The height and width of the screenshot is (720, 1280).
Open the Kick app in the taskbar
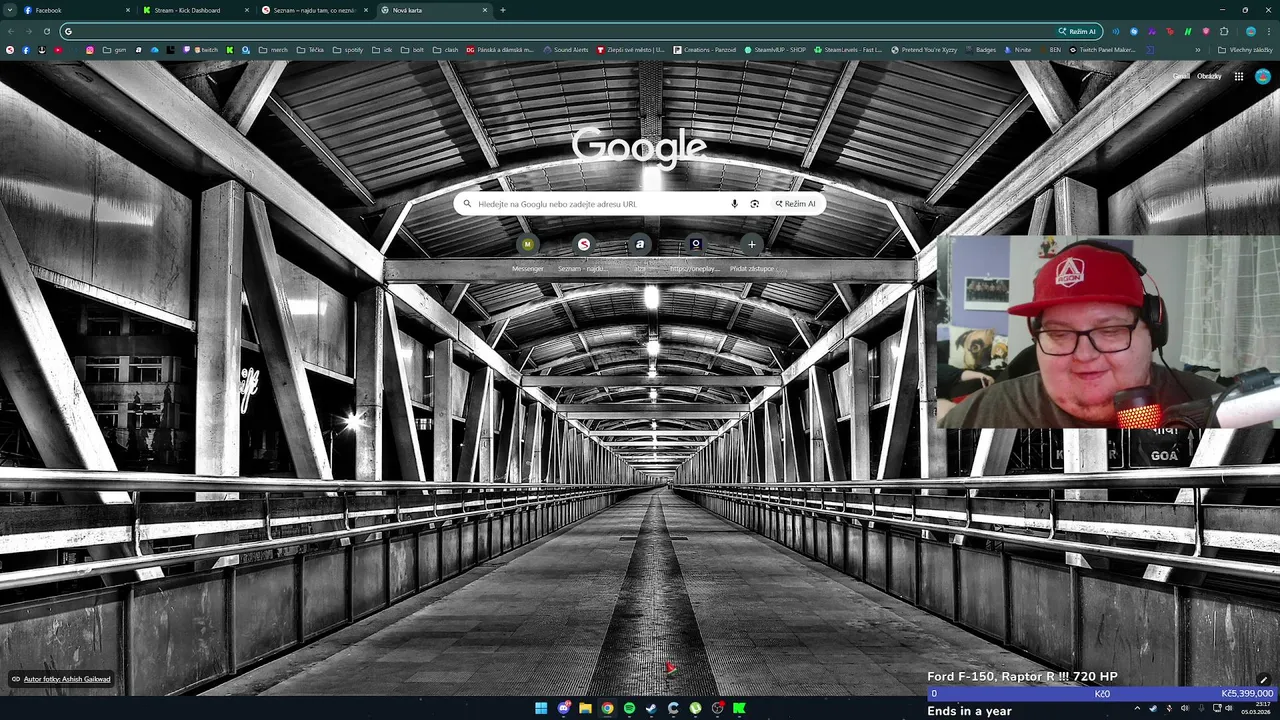click(x=739, y=708)
